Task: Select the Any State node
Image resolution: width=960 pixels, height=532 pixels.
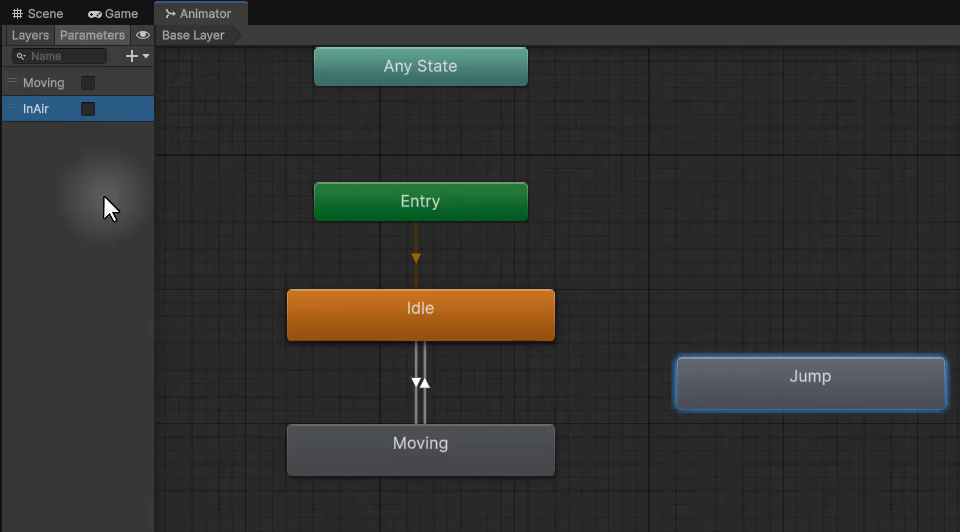Action: 421,66
